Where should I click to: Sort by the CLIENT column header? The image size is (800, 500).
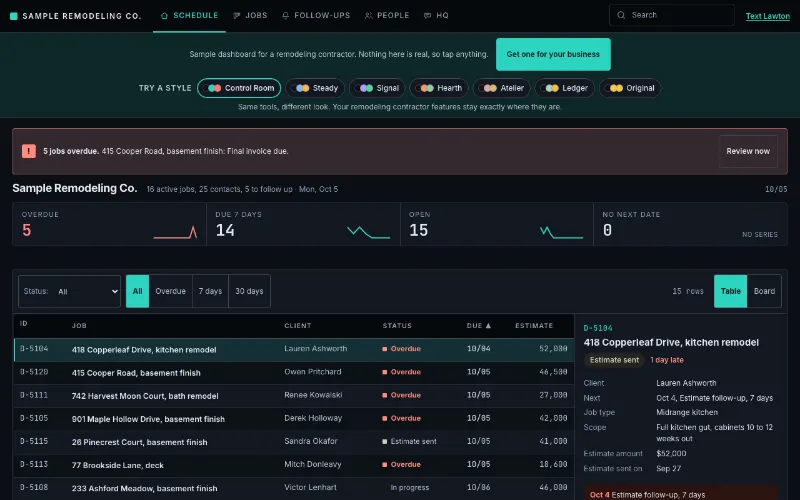tap(298, 326)
